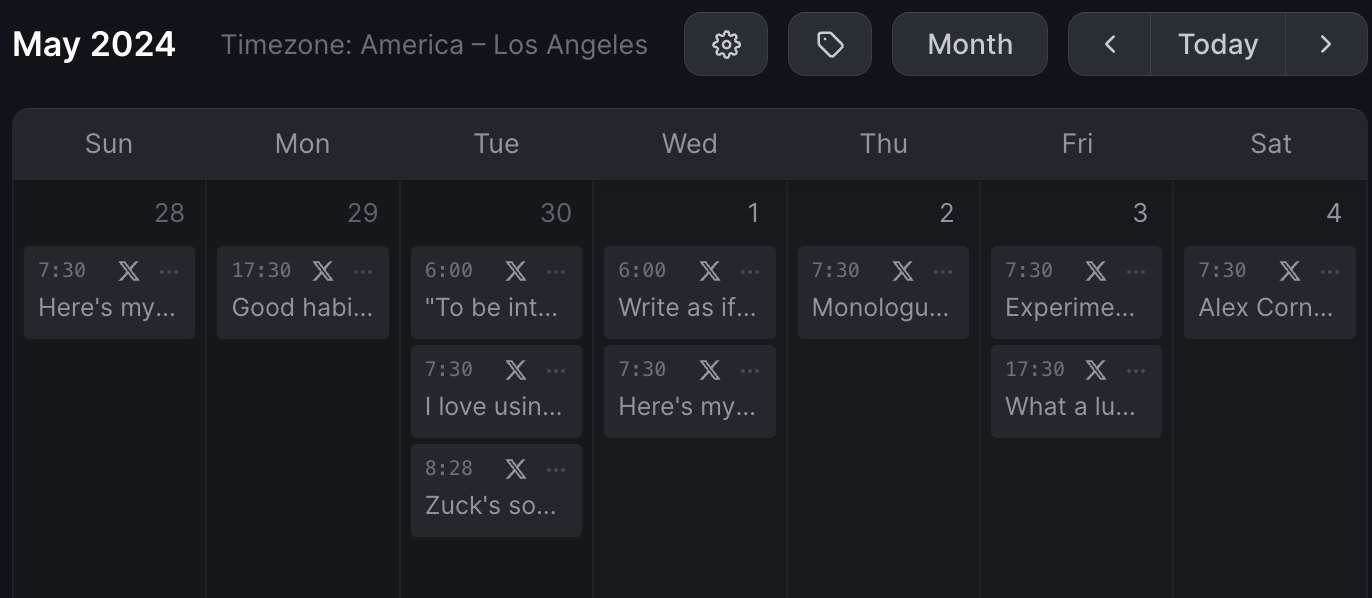Viewport: 1372px width, 598px height.
Task: Open more options on "I love usin..." post
Action: 556,370
